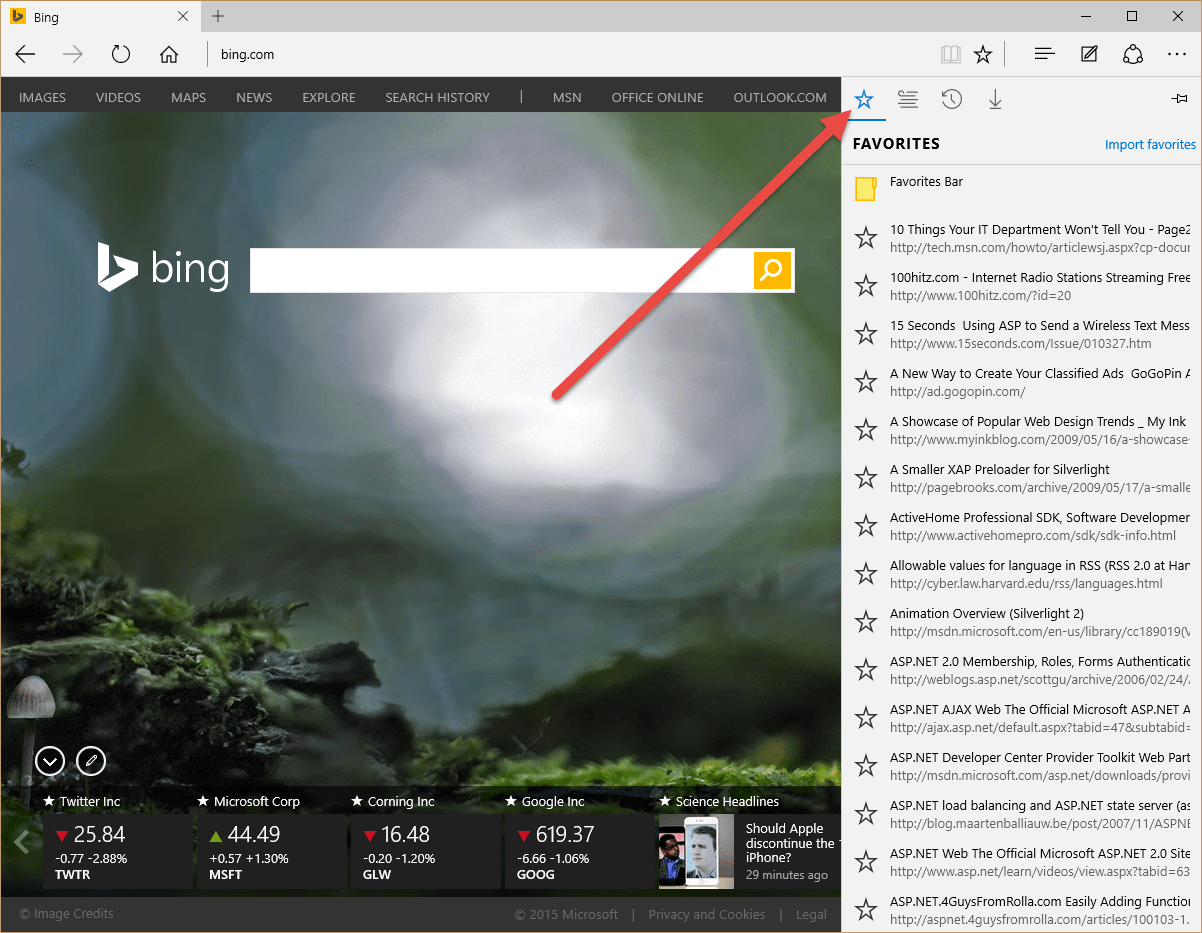Image resolution: width=1202 pixels, height=933 pixels.
Task: Open favorite 'Animation Overview (Silverlight 2)'
Action: (1021, 621)
